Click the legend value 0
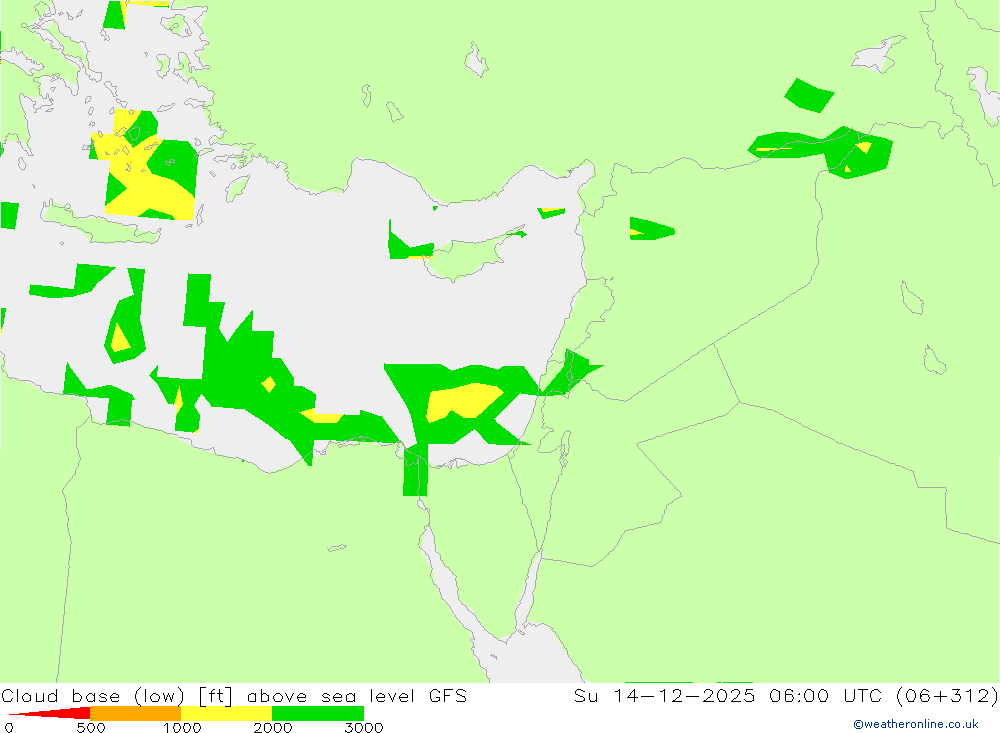 click(9, 727)
